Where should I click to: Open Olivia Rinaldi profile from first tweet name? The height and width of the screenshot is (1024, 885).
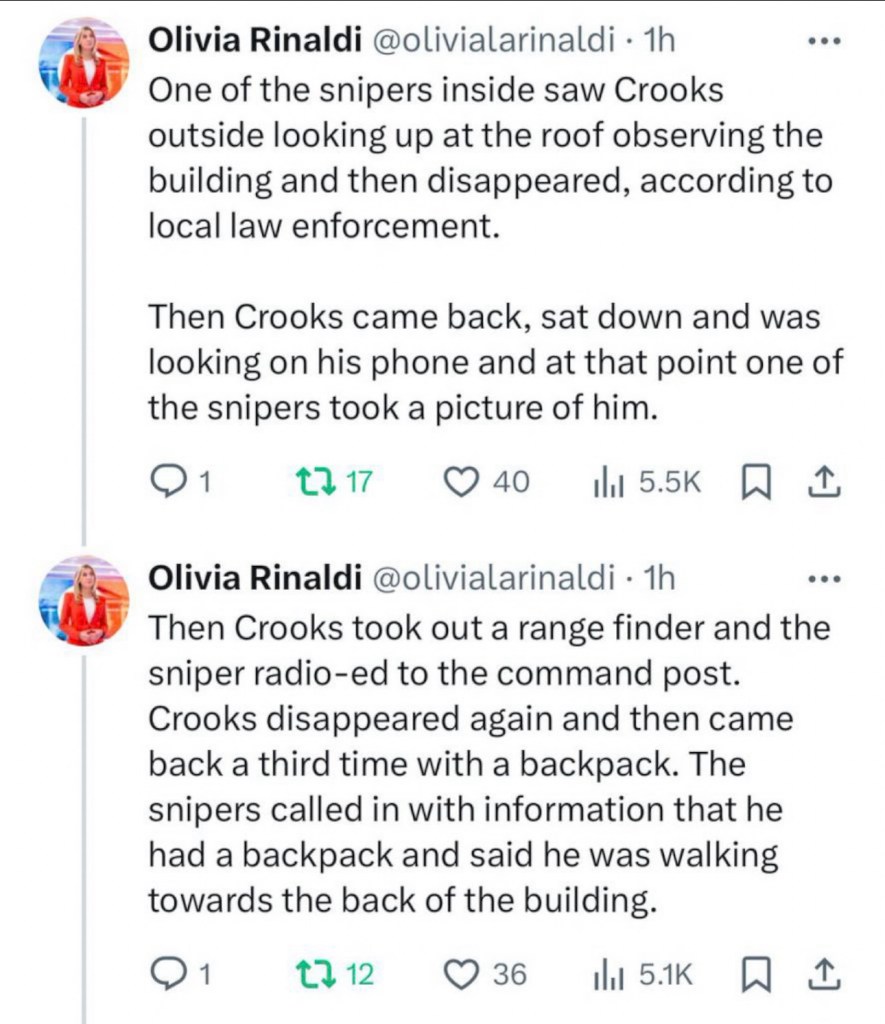pyautogui.click(x=255, y=41)
